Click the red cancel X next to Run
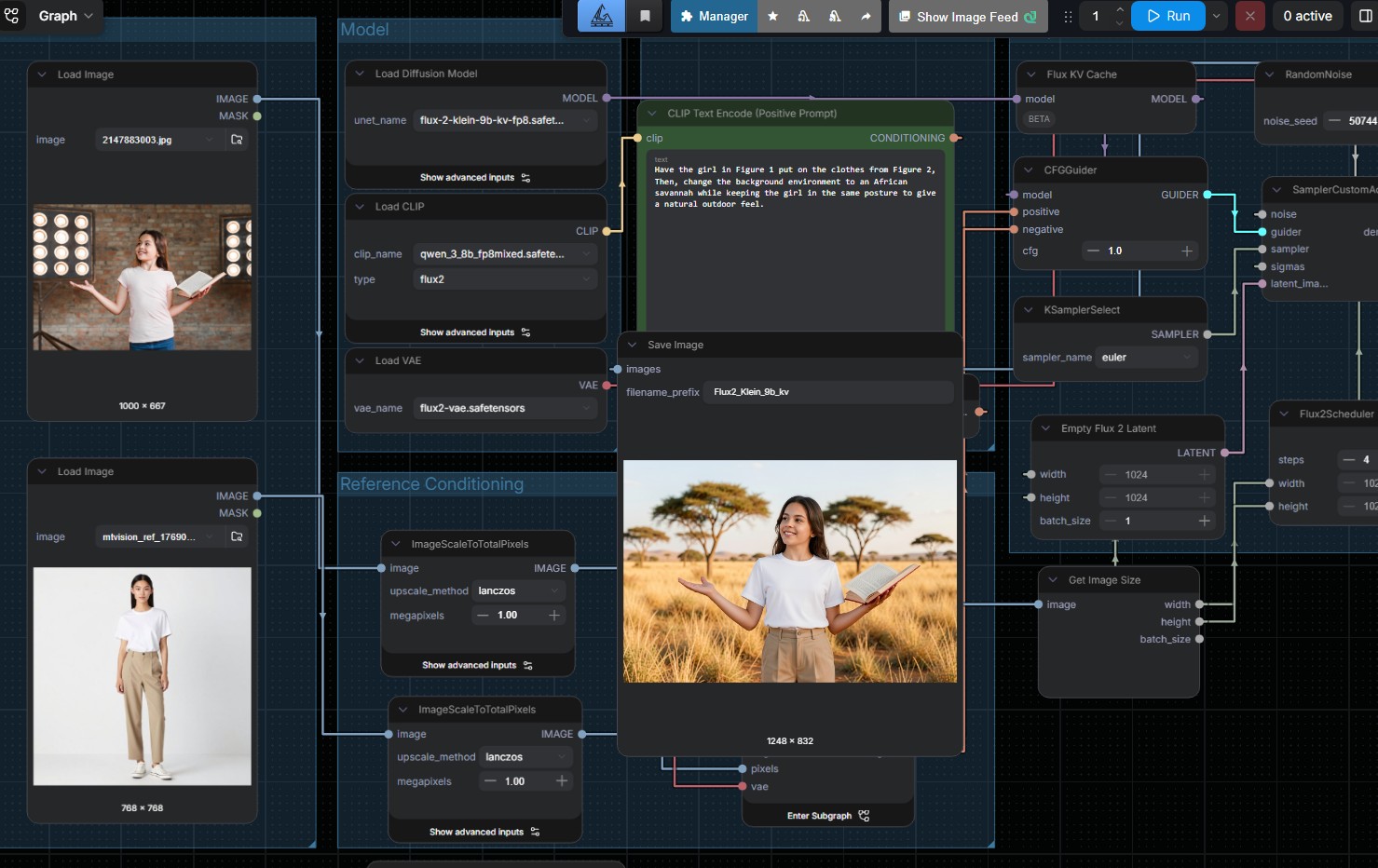The height and width of the screenshot is (868, 1378). 1249,16
